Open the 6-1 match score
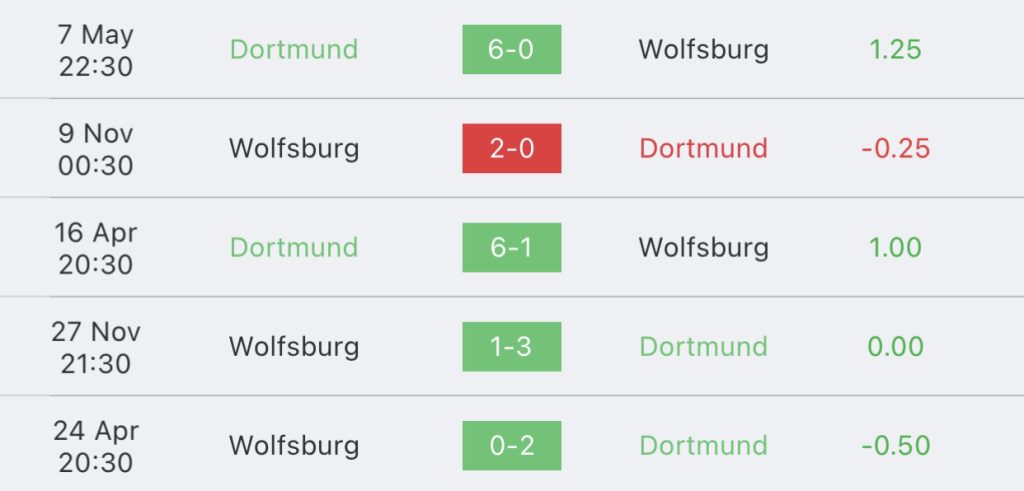Viewport: 1024px width, 491px height. click(511, 247)
